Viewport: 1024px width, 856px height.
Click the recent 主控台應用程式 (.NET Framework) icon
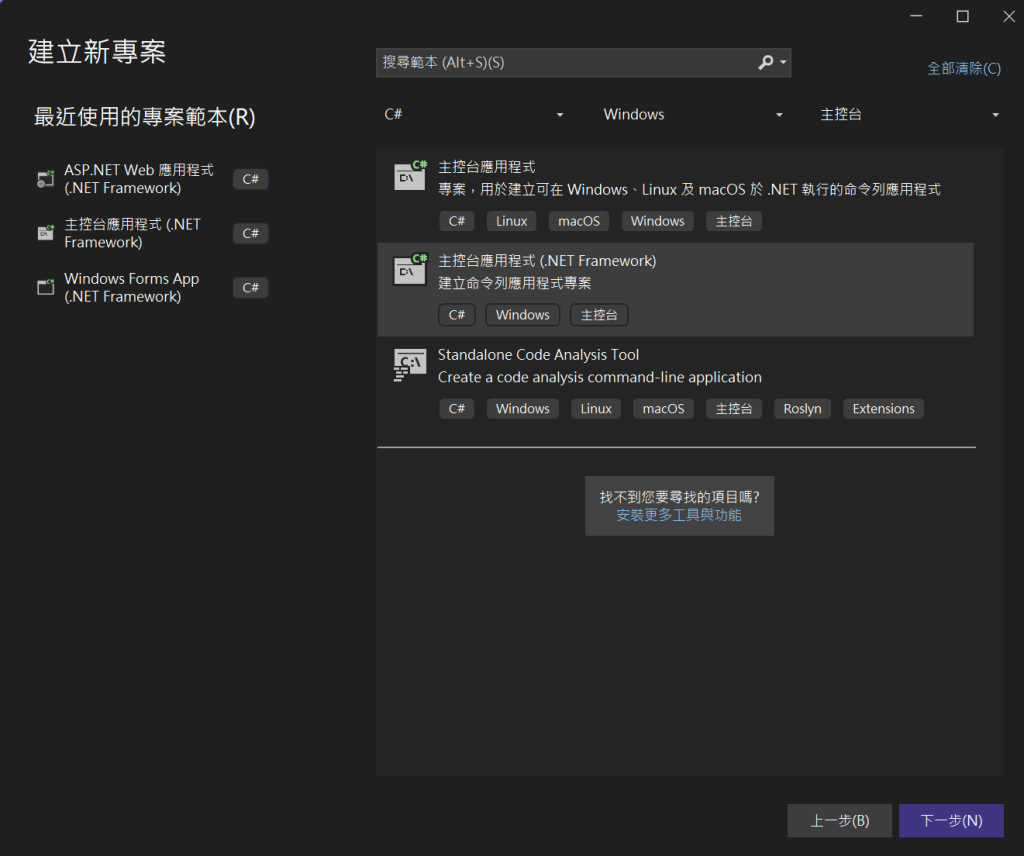pyautogui.click(x=45, y=233)
